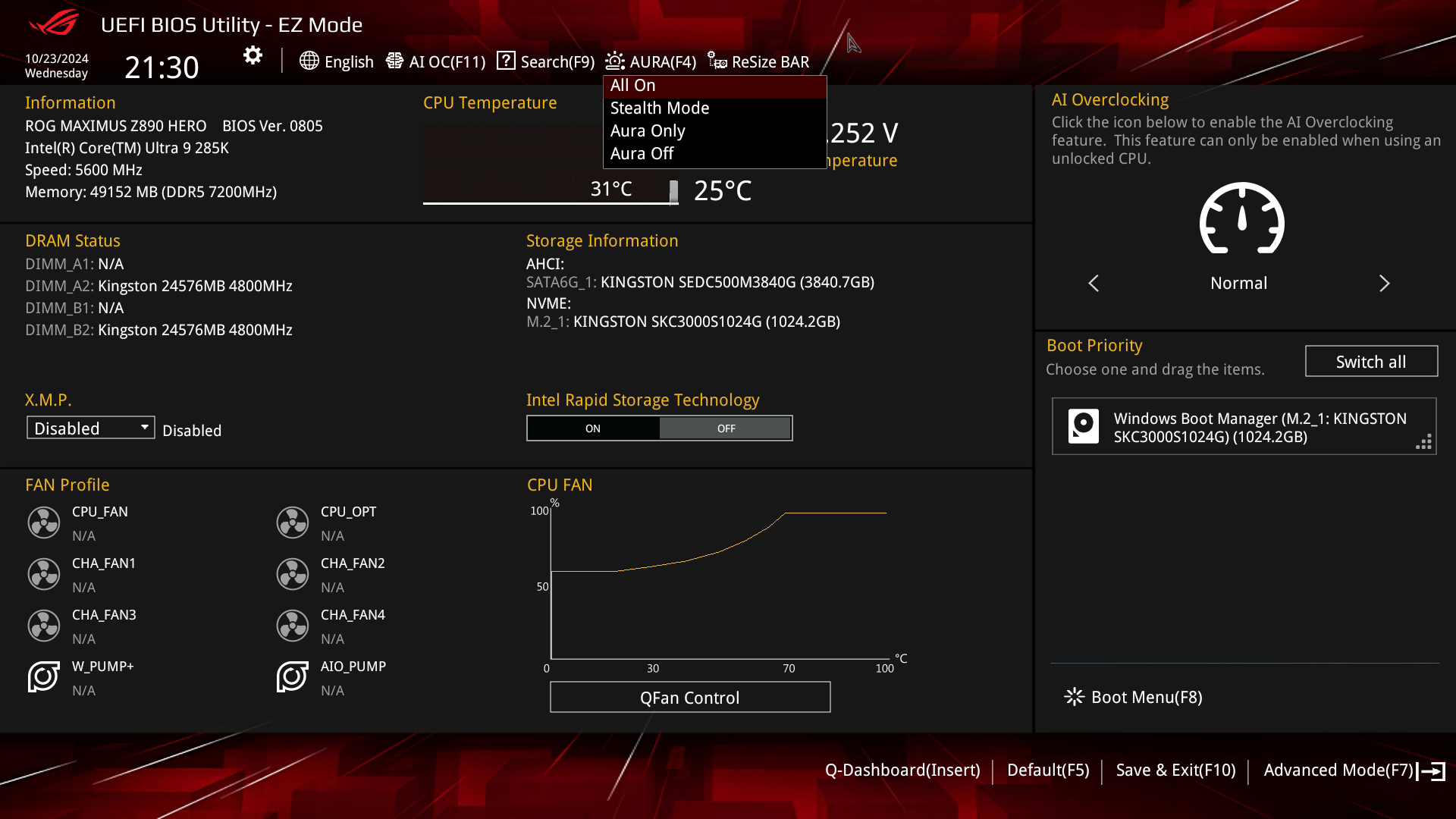Click the CPU_FAN fan icon

(x=44, y=522)
